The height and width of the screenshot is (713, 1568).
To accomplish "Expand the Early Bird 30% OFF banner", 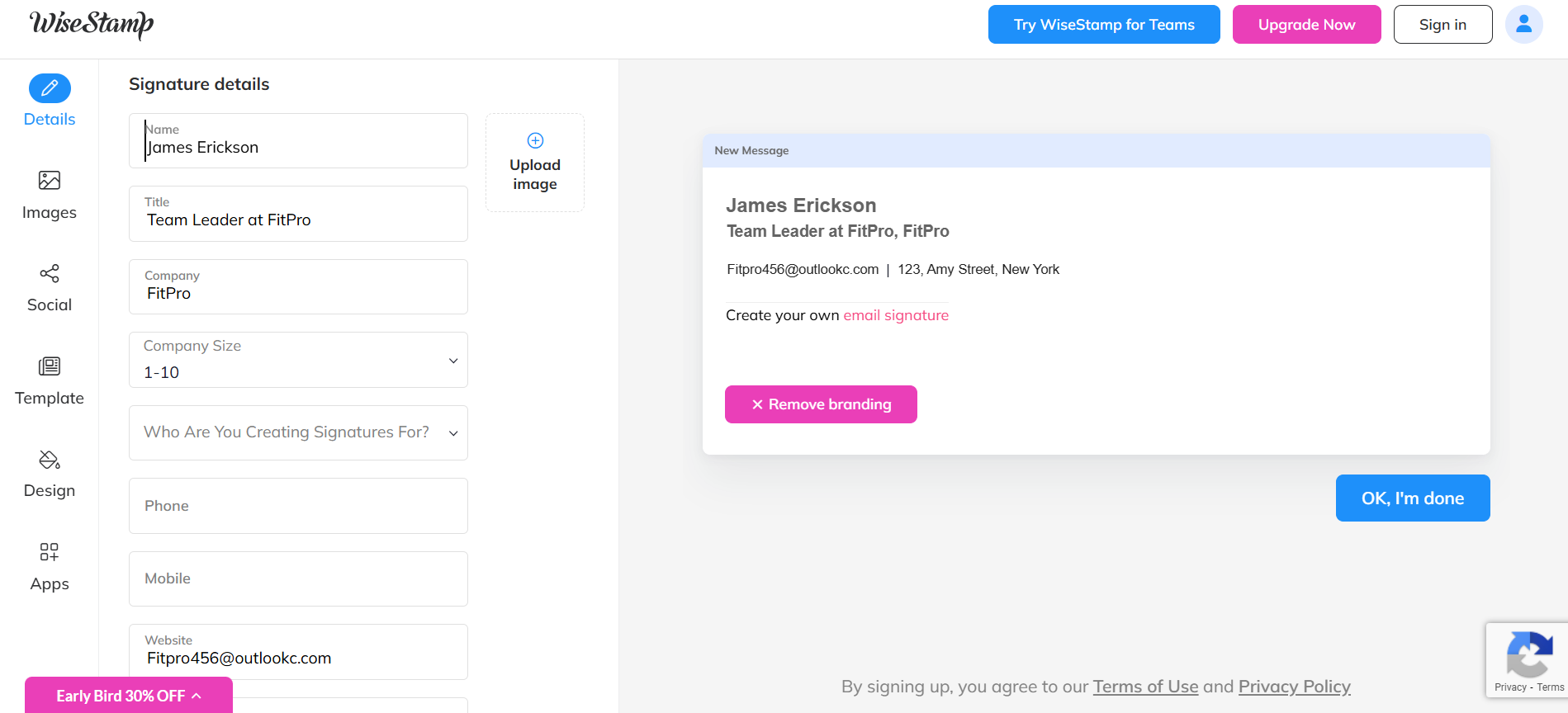I will click(129, 696).
